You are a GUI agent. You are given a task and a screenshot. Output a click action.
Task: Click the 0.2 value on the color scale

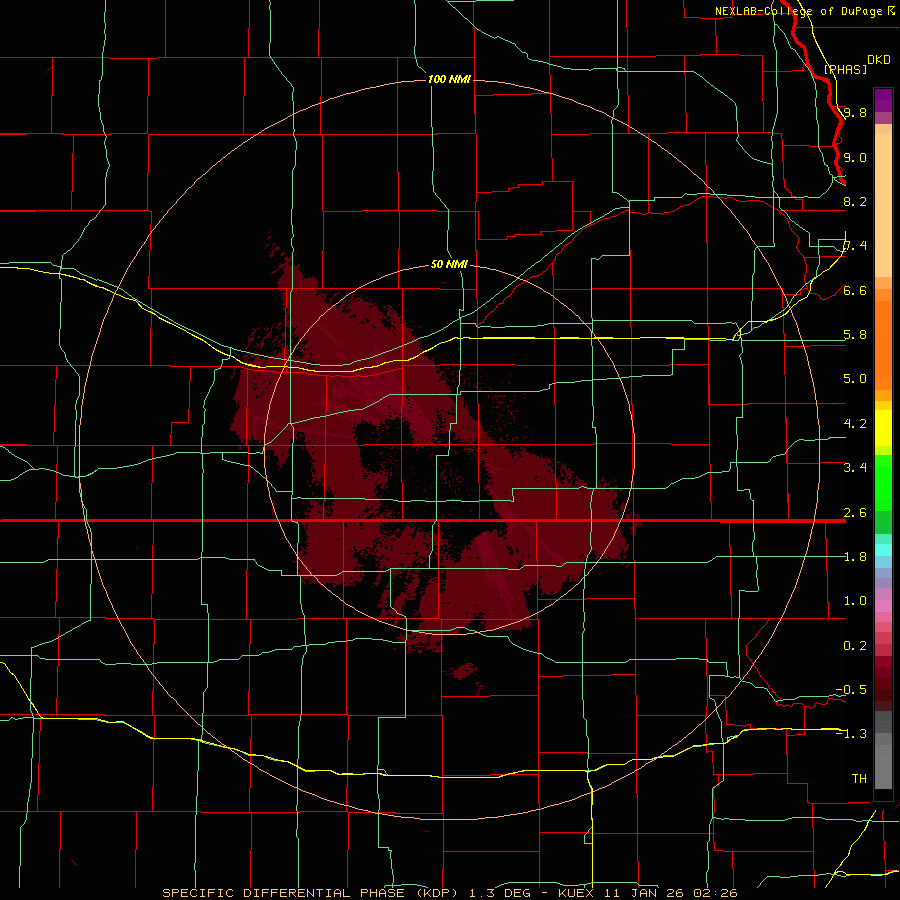(855, 646)
